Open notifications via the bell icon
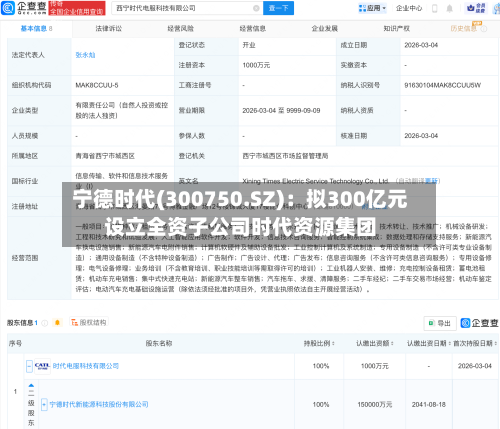Screen dimensions: 500x429 pos(449,8)
